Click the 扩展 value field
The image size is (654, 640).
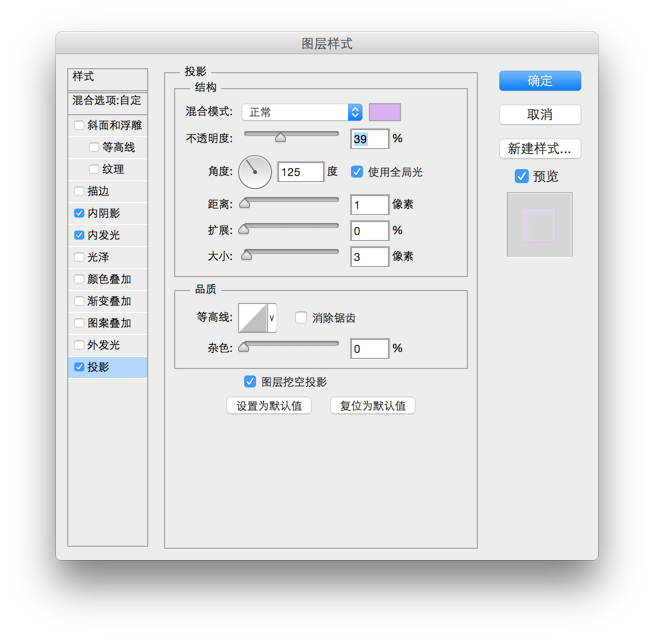[370, 231]
